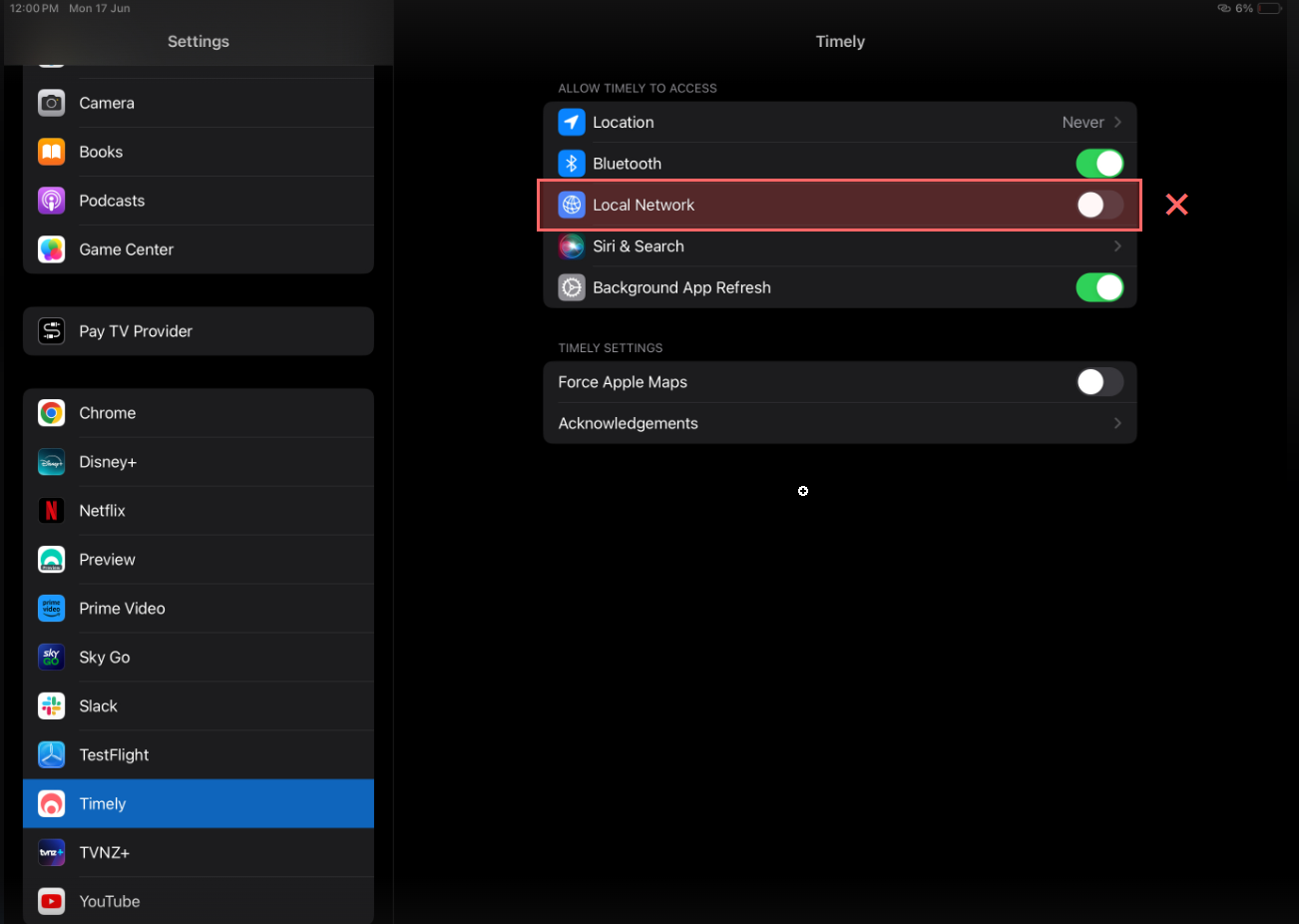Tap the YouTube icon
The image size is (1299, 924).
52,902
